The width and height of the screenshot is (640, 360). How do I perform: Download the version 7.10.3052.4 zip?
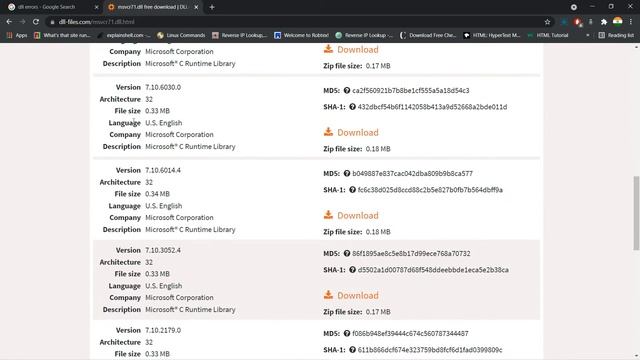(x=351, y=295)
